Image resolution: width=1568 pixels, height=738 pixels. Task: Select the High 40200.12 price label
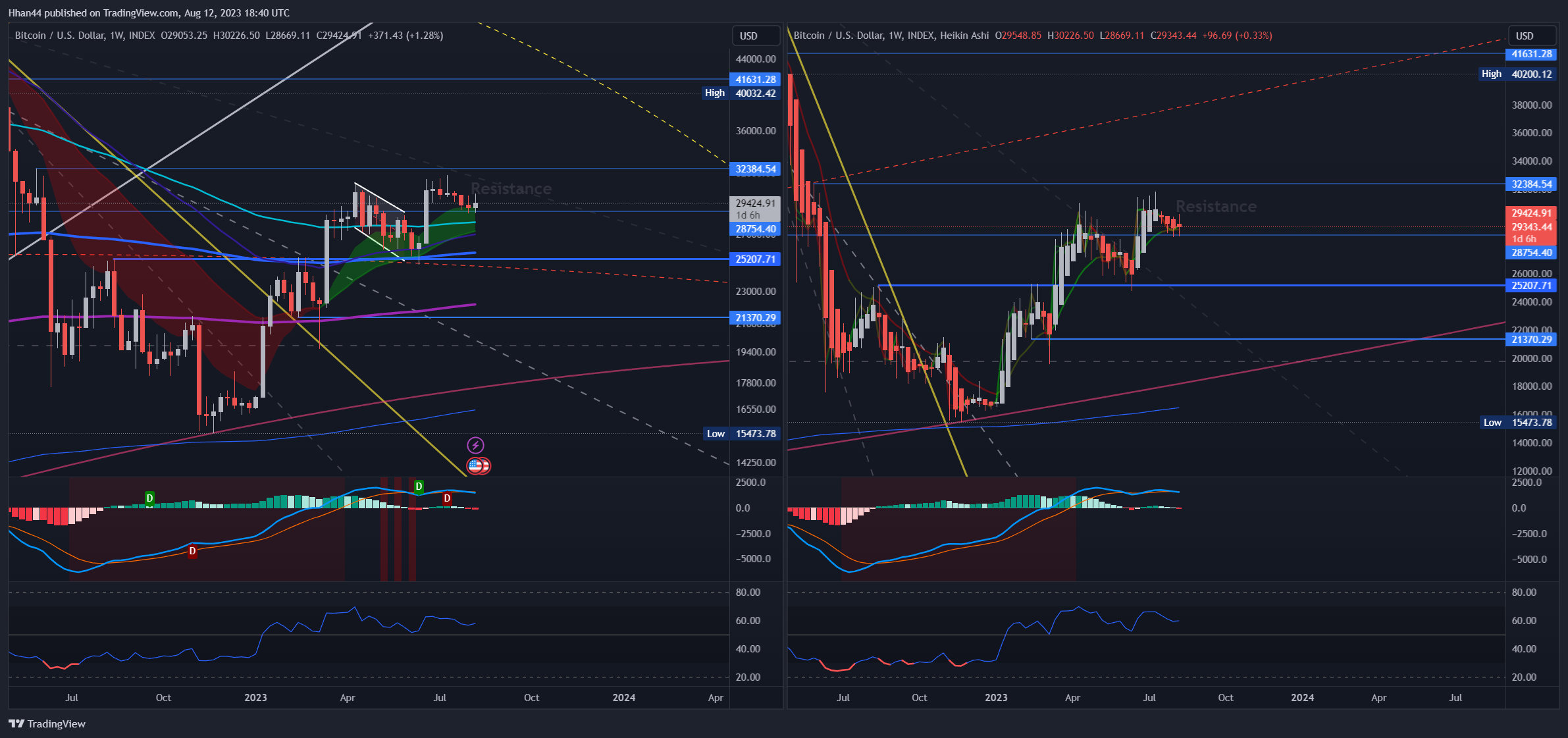click(1518, 74)
